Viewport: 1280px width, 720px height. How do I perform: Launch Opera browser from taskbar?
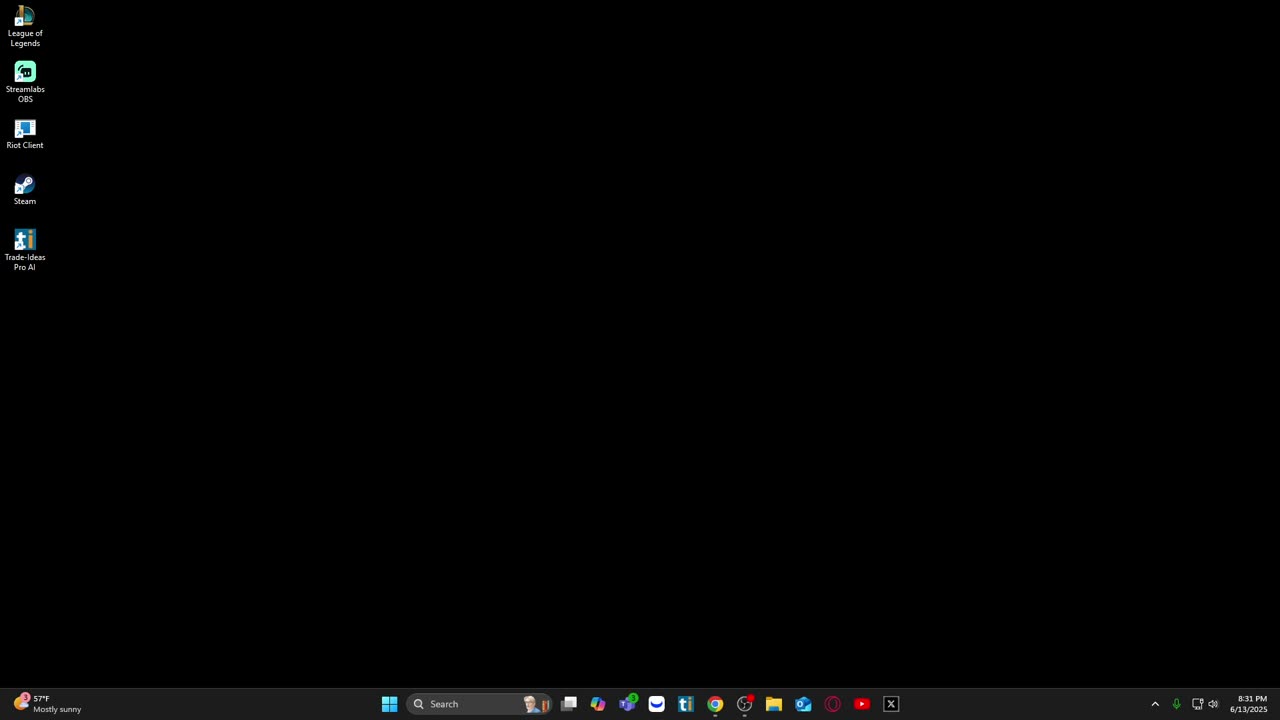point(832,704)
